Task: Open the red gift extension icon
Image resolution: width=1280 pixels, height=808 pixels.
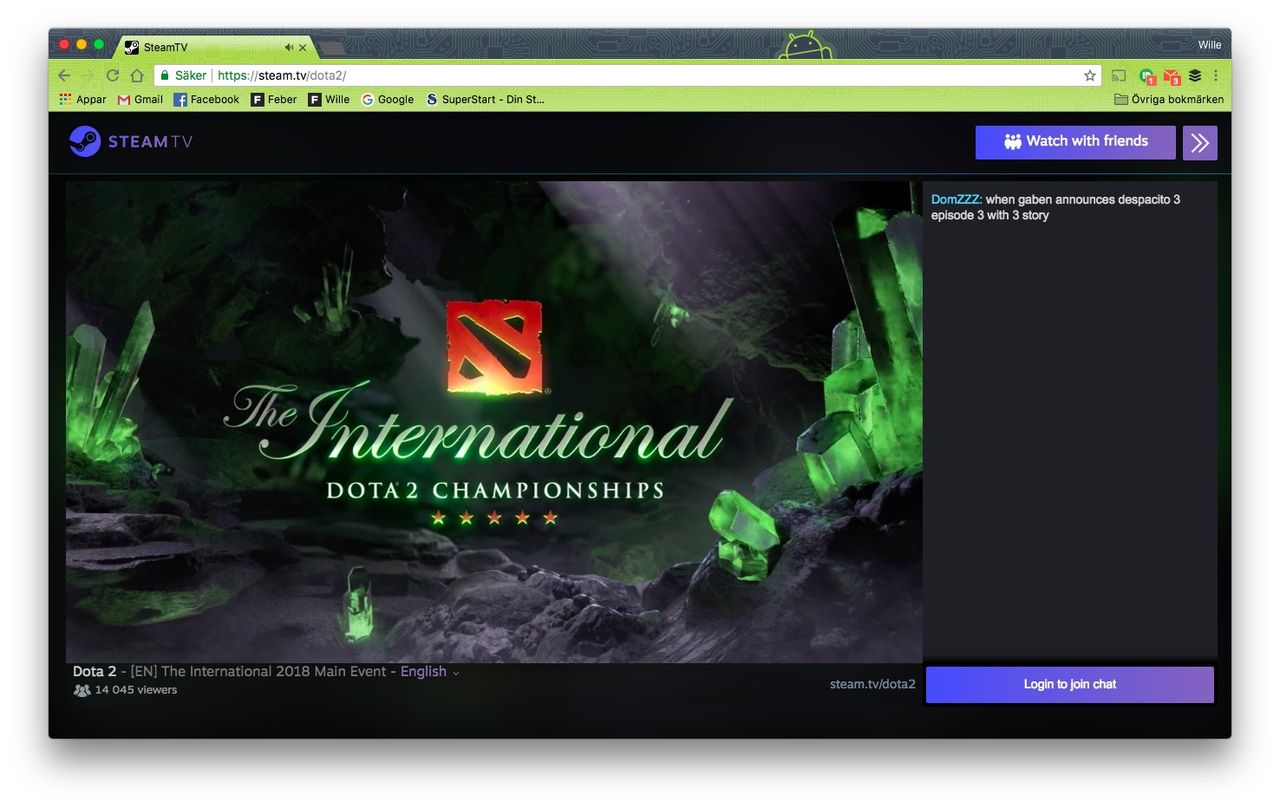Action: 1171,76
